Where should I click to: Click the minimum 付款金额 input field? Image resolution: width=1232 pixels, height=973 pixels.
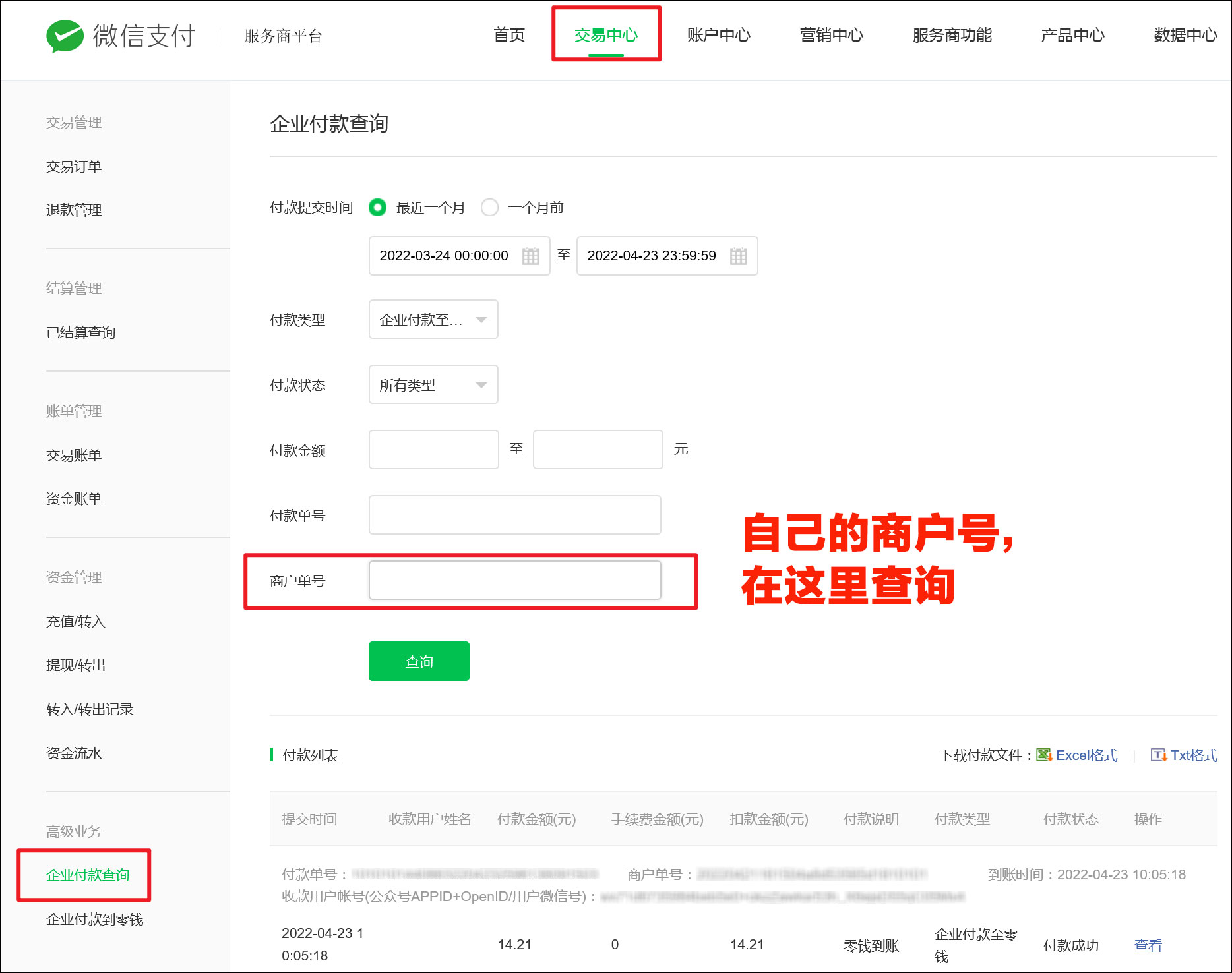tap(434, 450)
